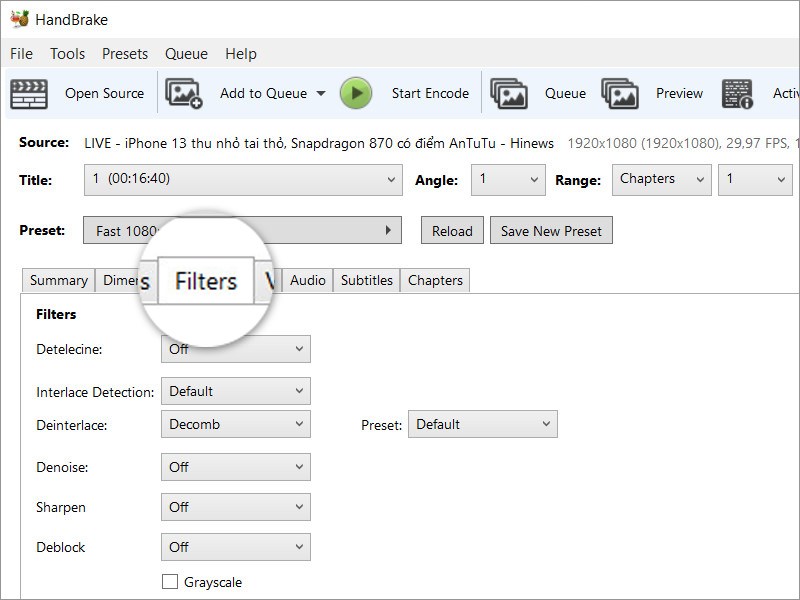The image size is (800, 600).
Task: Expand the Fast 1080 preset selector
Action: click(242, 230)
